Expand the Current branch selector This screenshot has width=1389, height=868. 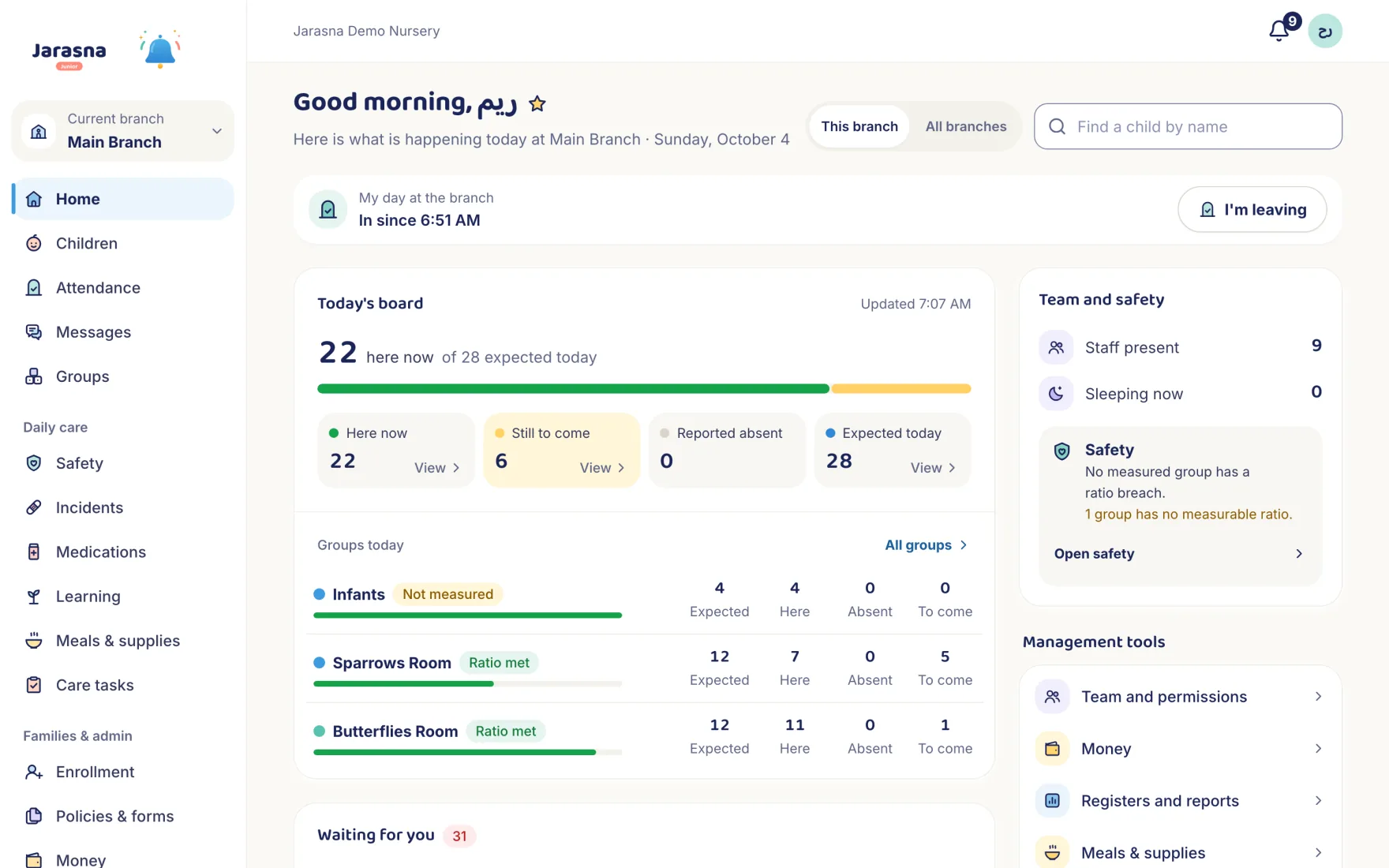click(x=123, y=131)
